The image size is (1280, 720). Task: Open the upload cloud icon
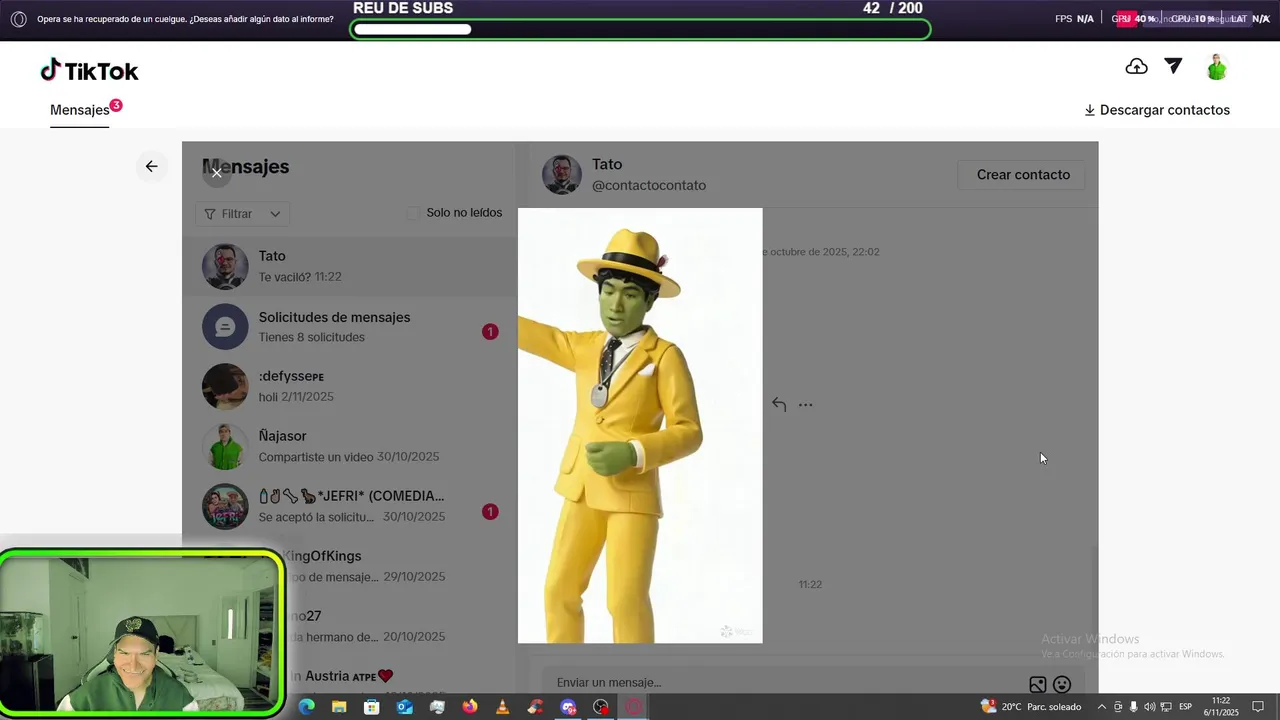[1136, 67]
